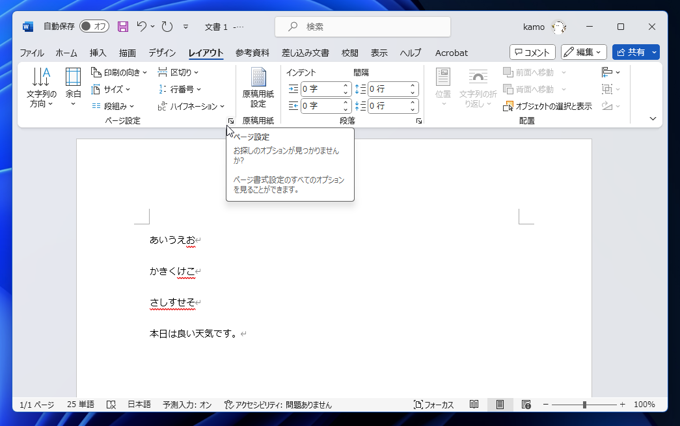680x426 pixels.
Task: Click 予測入力: オン status entry
Action: (x=187, y=405)
